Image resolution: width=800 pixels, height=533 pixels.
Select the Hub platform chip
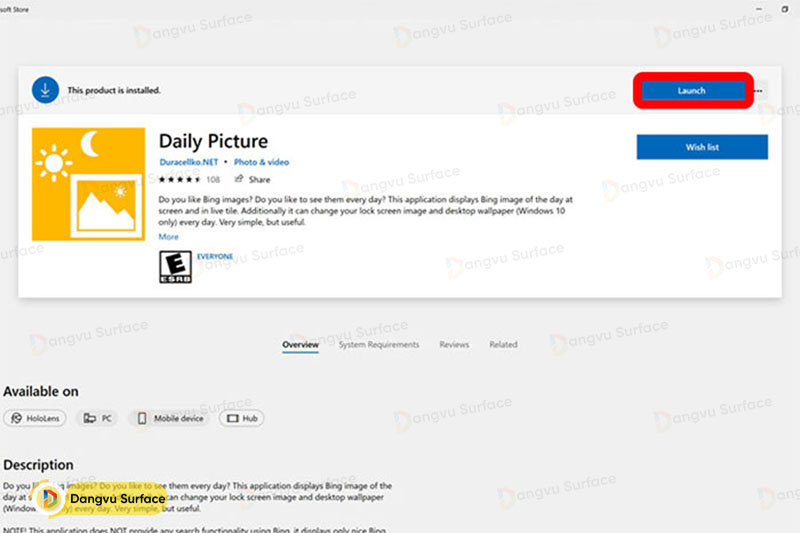click(242, 418)
